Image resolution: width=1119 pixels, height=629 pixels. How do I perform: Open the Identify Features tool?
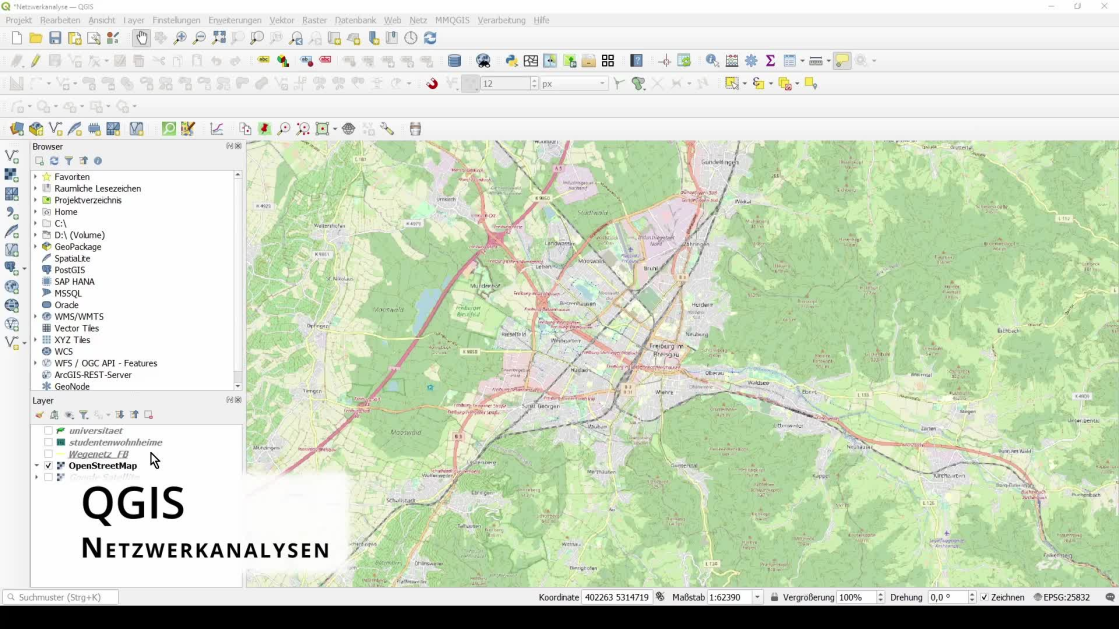pos(712,61)
